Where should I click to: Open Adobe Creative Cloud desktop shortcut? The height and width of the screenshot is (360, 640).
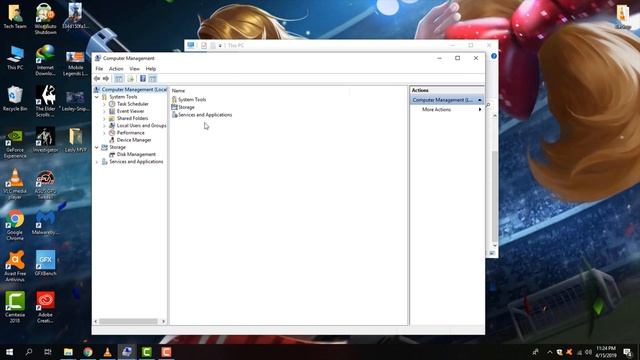(x=45, y=307)
